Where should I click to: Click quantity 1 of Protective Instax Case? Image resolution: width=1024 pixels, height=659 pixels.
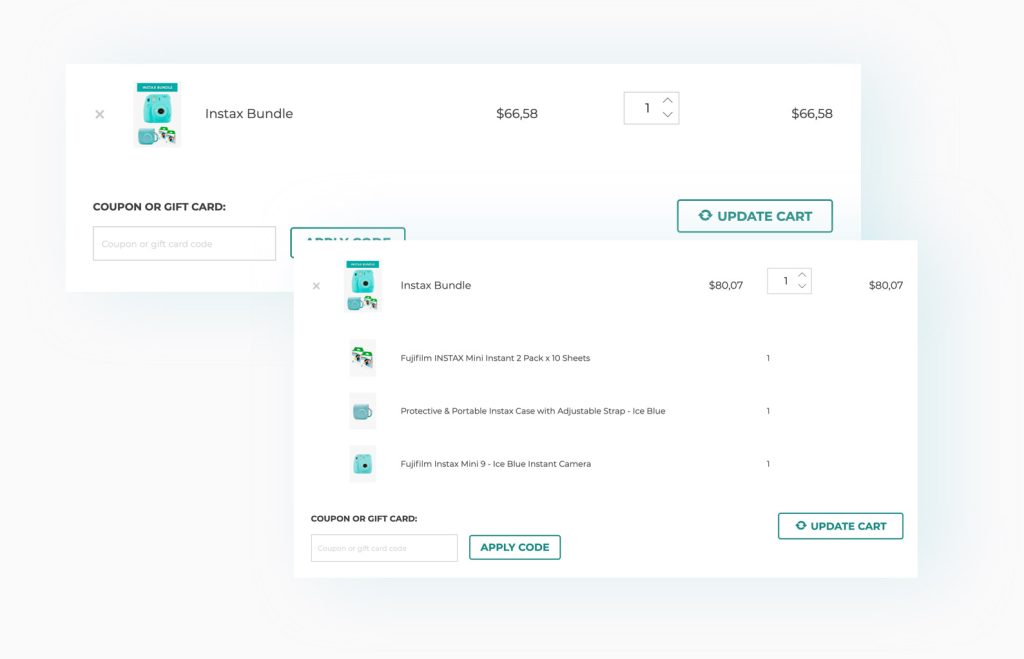click(768, 411)
